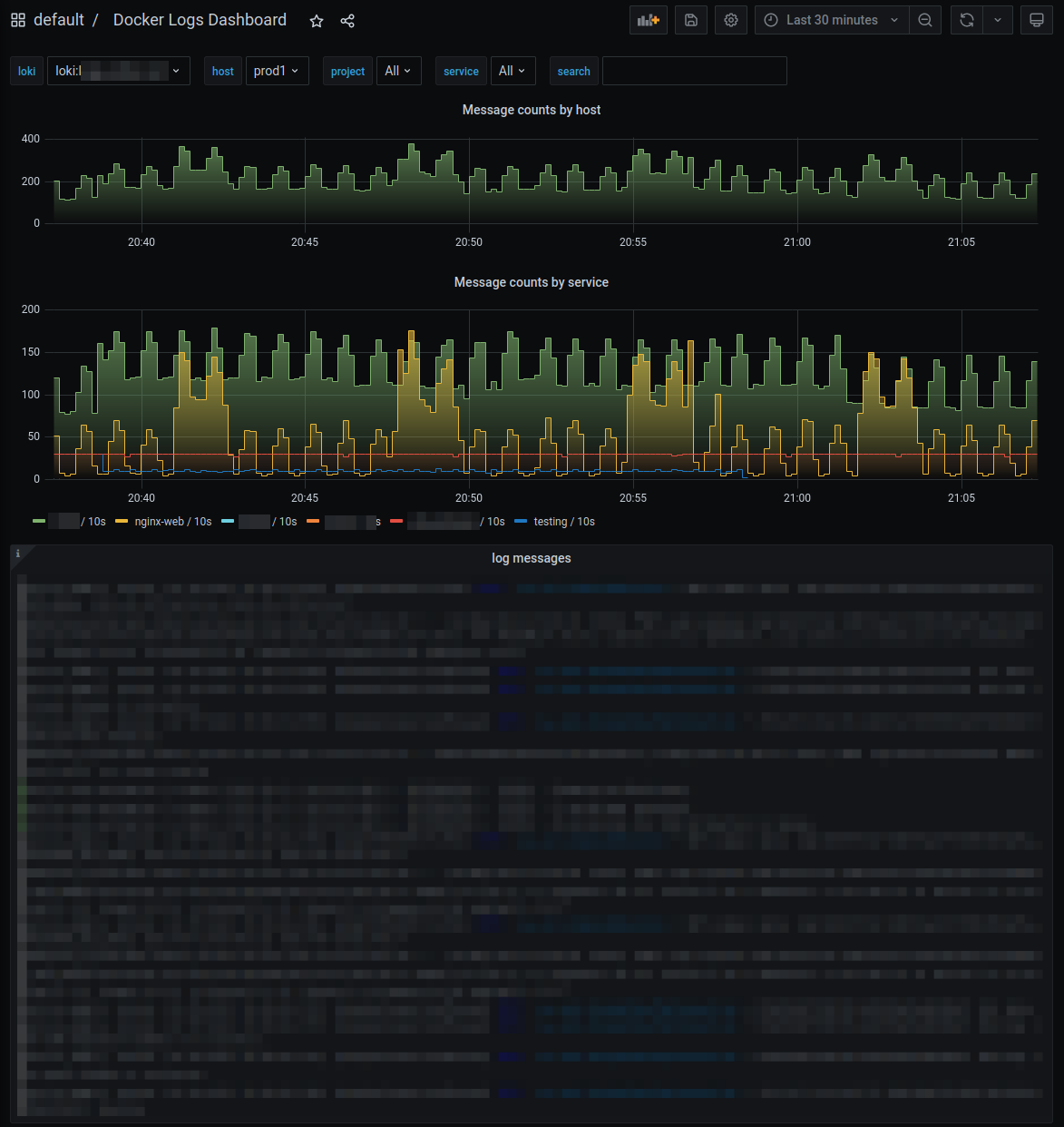Click the loki datasource label
This screenshot has width=1064, height=1127.
(x=26, y=70)
